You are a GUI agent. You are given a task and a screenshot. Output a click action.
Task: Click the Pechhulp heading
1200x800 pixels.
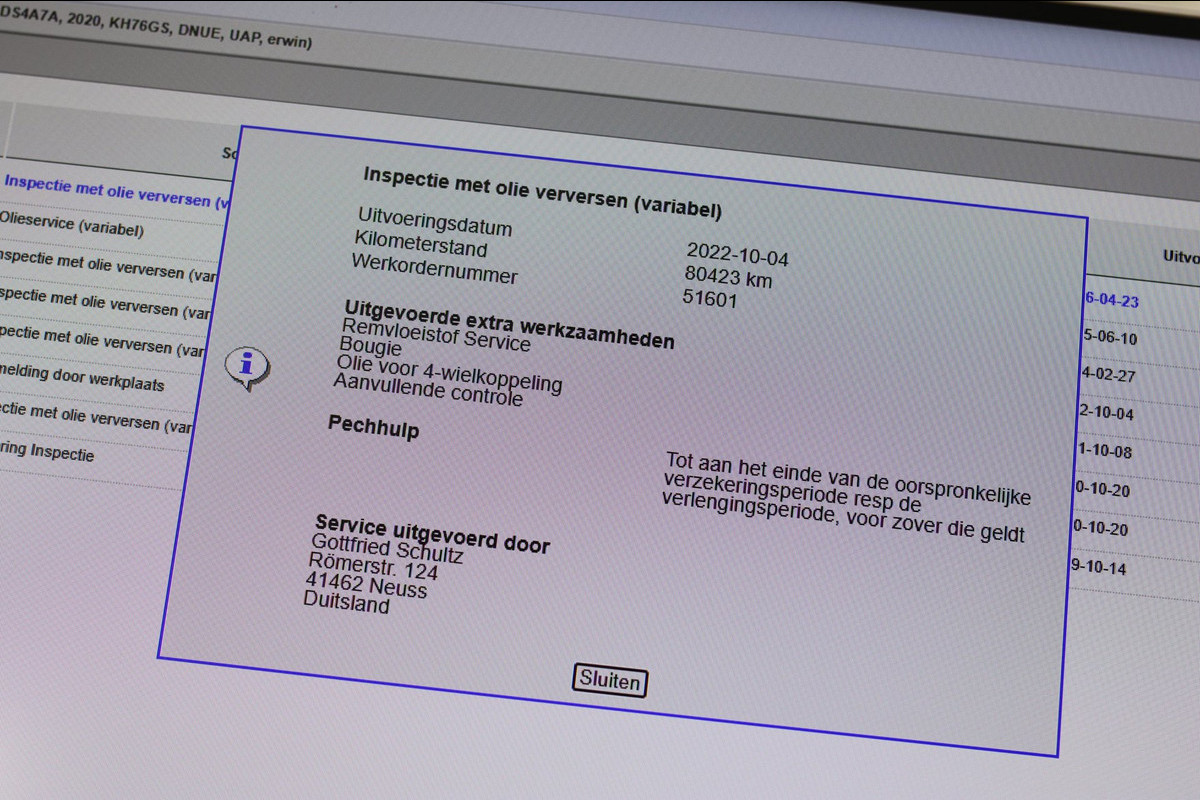point(373,429)
